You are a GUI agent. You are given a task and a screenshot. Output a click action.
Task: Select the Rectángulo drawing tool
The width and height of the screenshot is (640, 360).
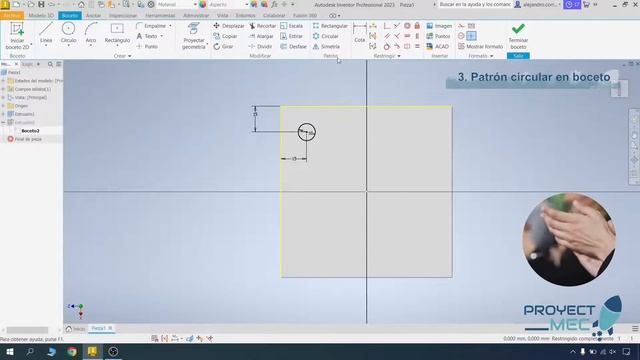click(x=117, y=33)
